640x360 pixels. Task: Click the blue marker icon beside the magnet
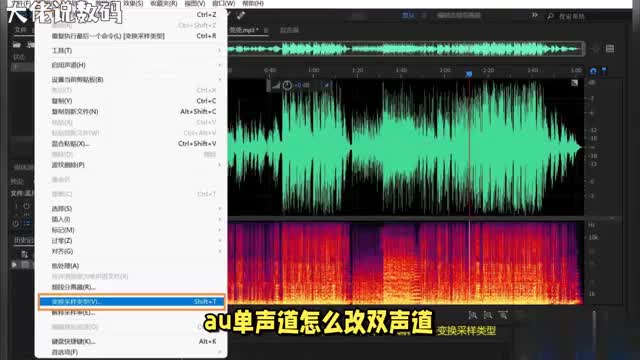pyautogui.click(x=604, y=71)
